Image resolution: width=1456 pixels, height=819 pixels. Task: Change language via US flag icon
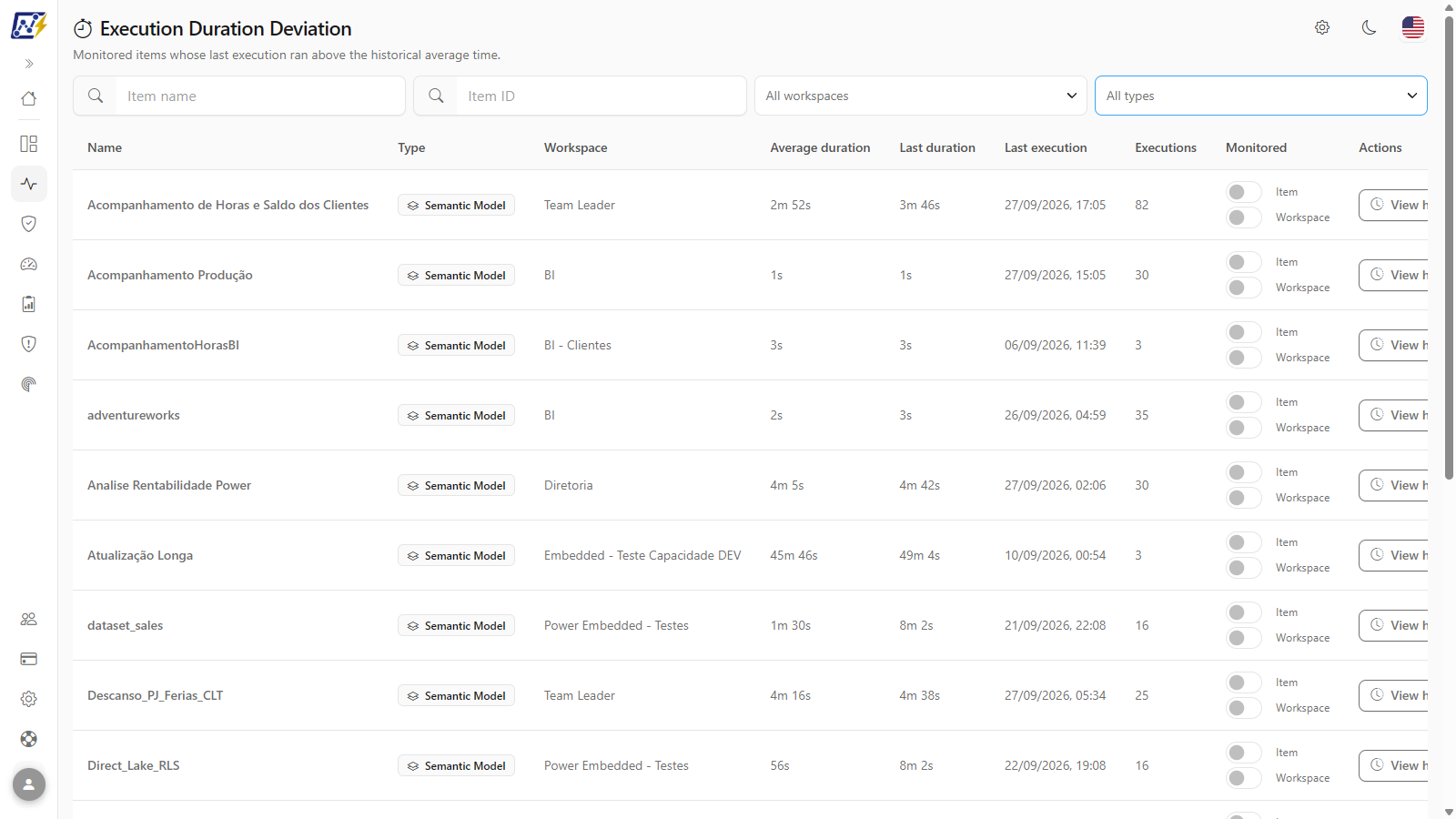pos(1413,27)
